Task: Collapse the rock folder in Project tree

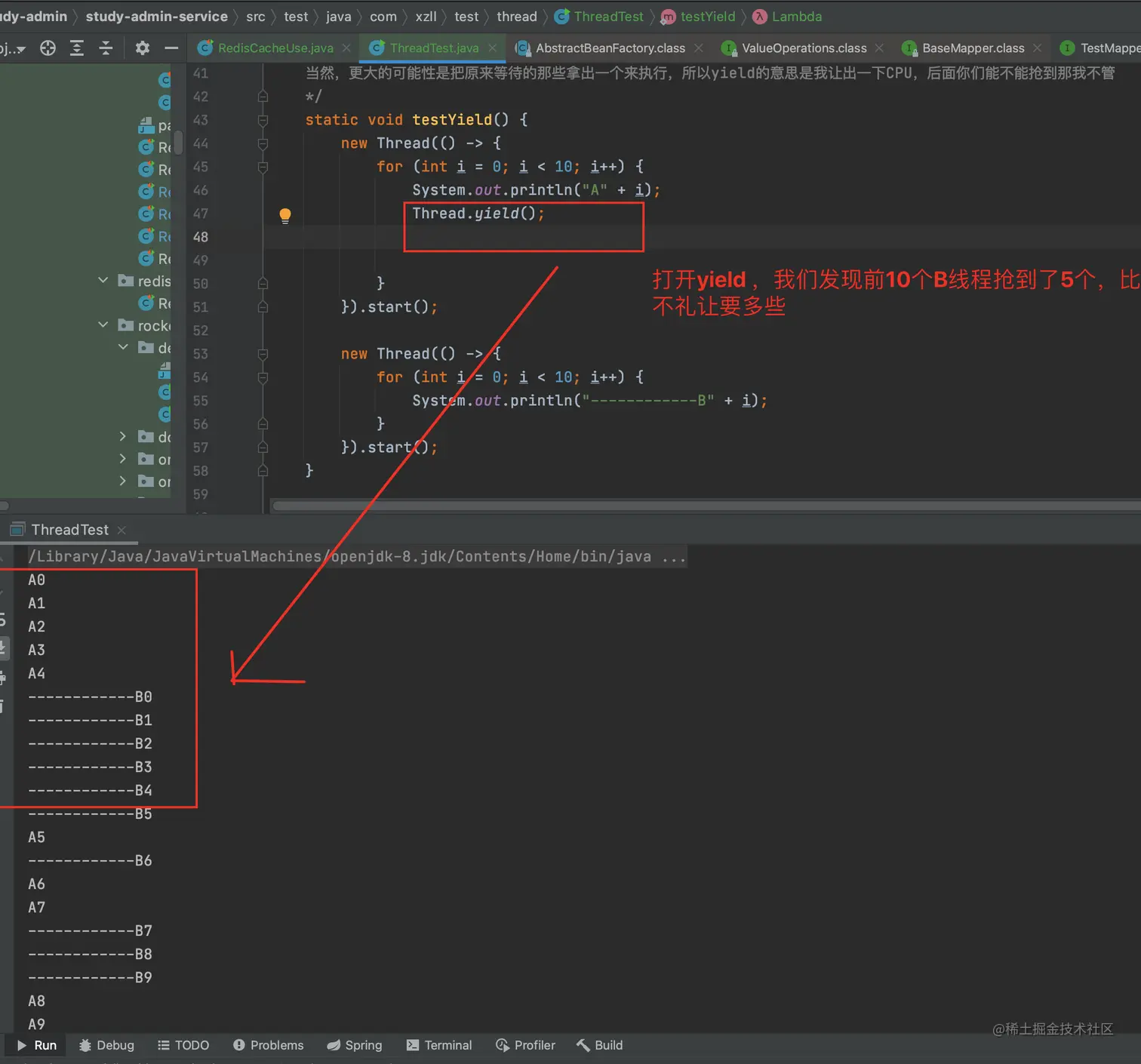Action: pos(103,325)
